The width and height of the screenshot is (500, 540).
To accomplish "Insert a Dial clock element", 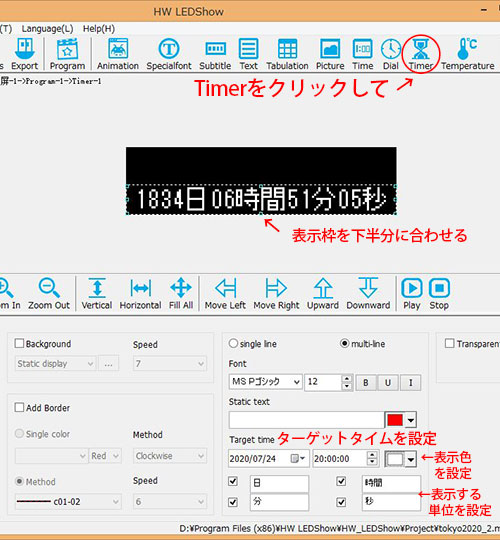I will [390, 54].
